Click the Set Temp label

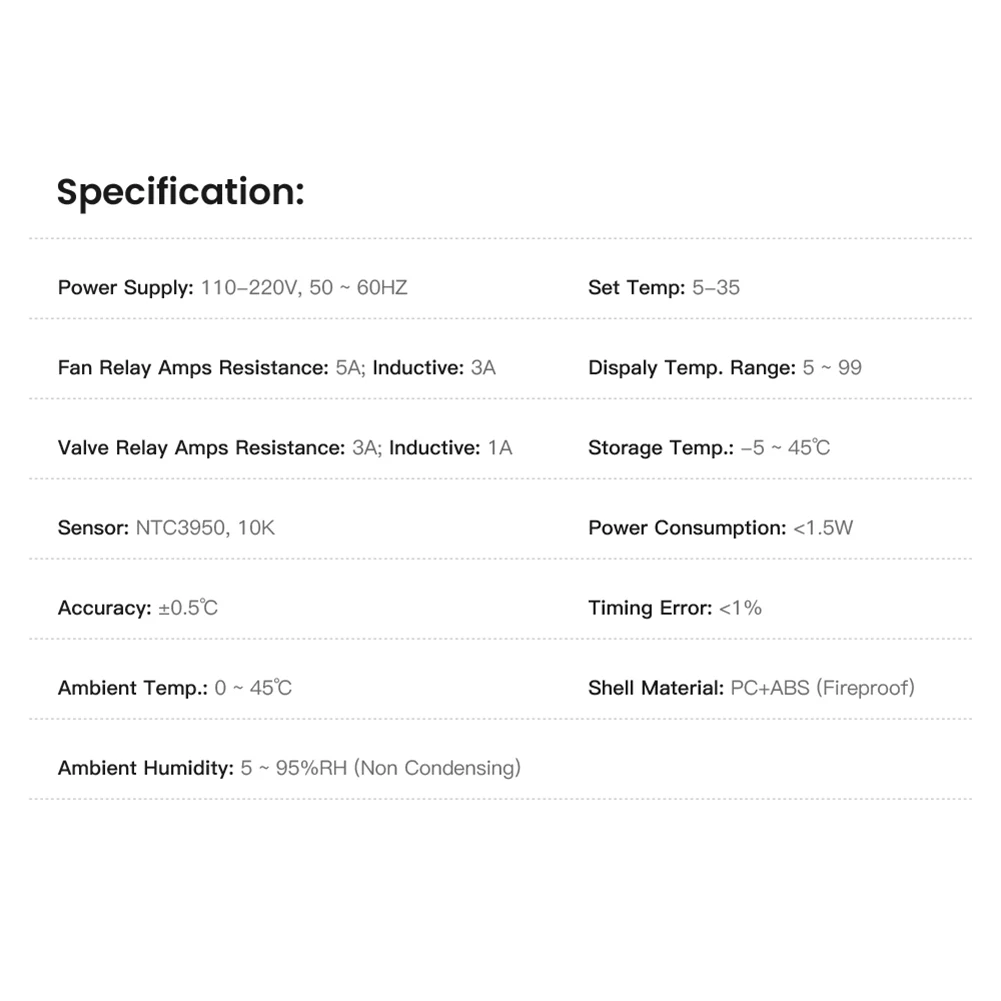tap(636, 288)
